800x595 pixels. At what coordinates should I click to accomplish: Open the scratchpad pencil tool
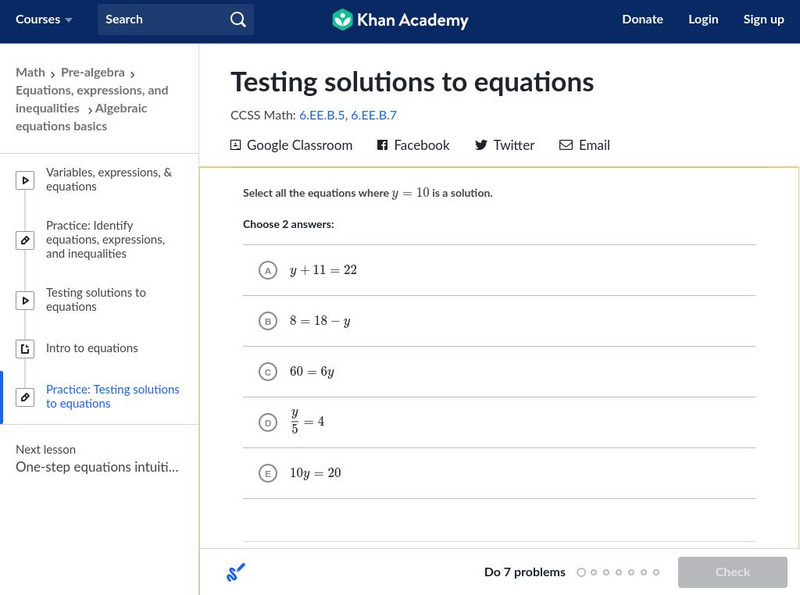(x=236, y=573)
